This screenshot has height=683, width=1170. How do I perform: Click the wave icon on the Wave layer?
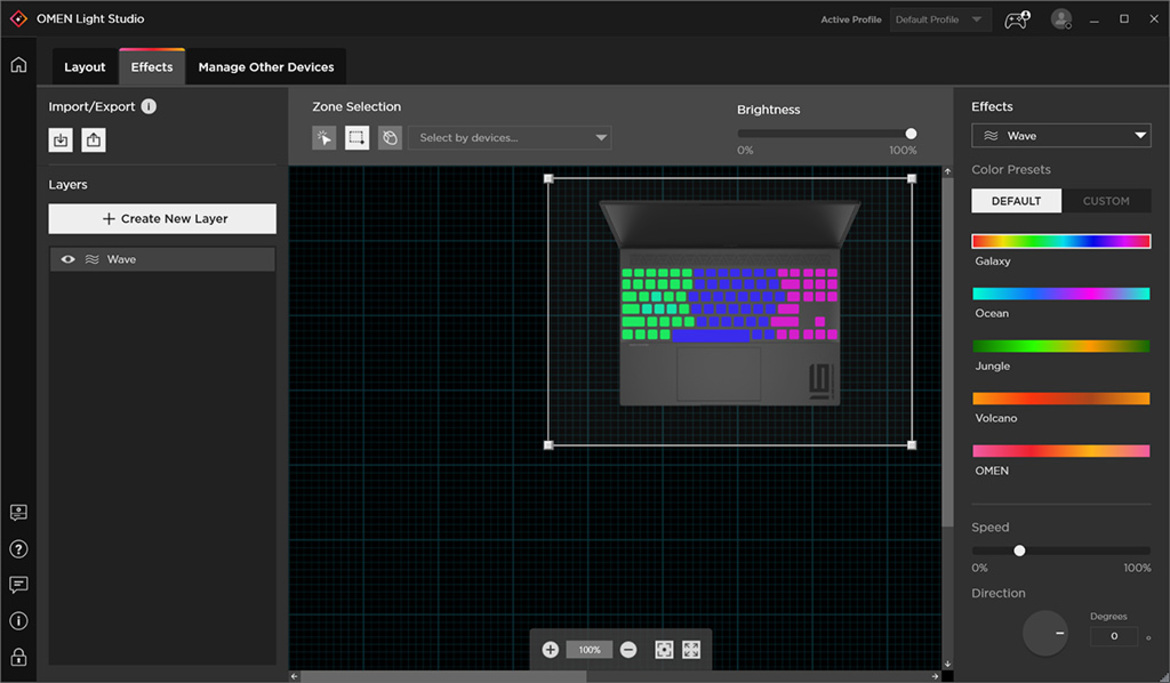tap(92, 260)
